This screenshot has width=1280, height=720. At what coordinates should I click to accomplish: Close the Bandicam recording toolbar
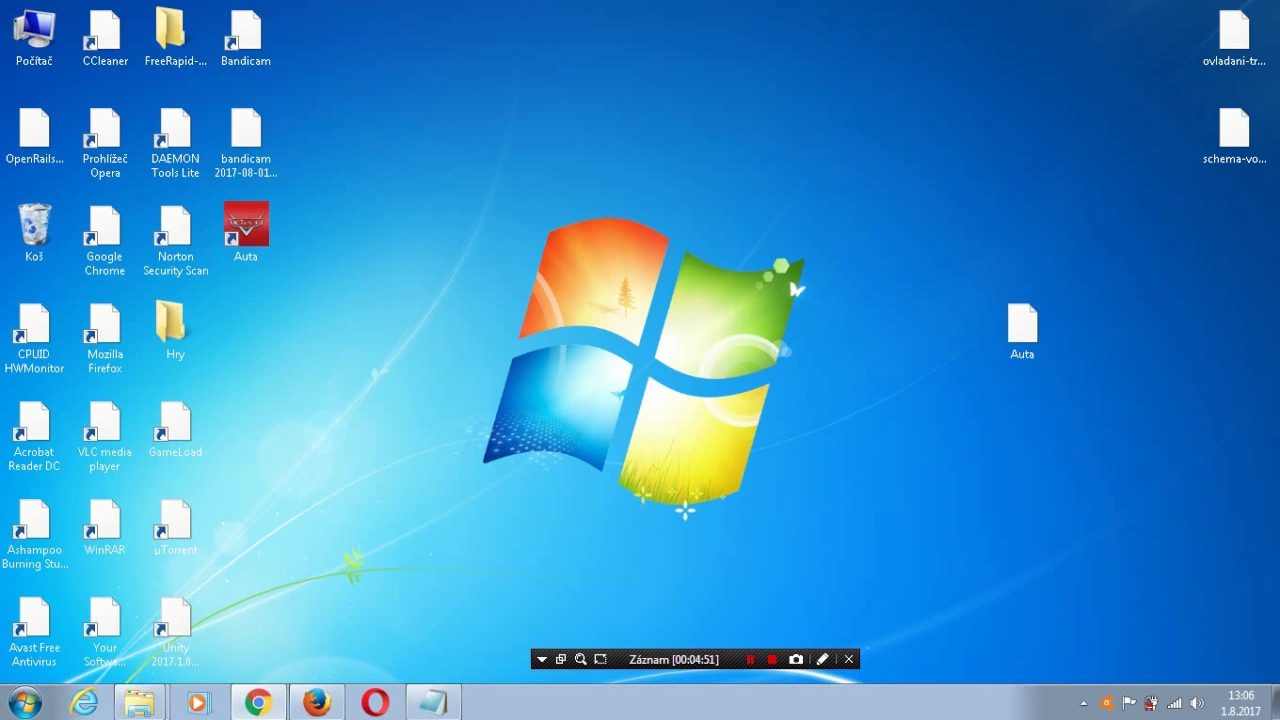pos(849,659)
